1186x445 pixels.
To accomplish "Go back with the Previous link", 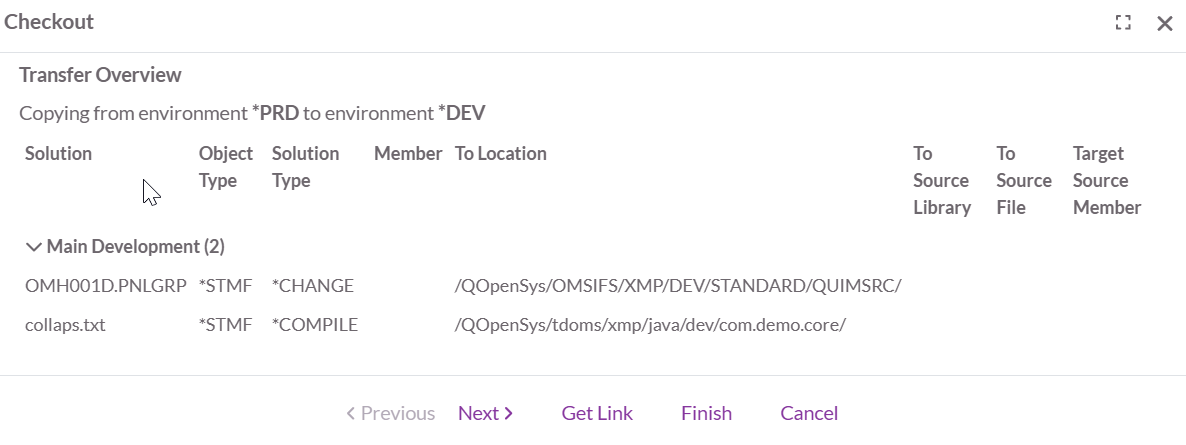I will click(390, 413).
